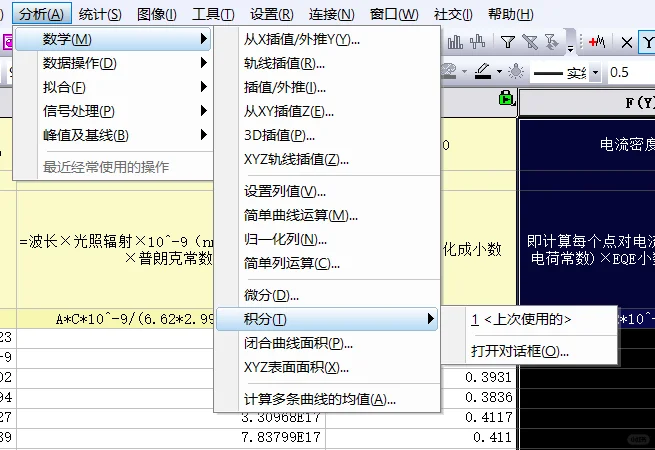Expand the 信号处理(P) submenu
Viewport: 655px width, 450px height.
pos(113,111)
